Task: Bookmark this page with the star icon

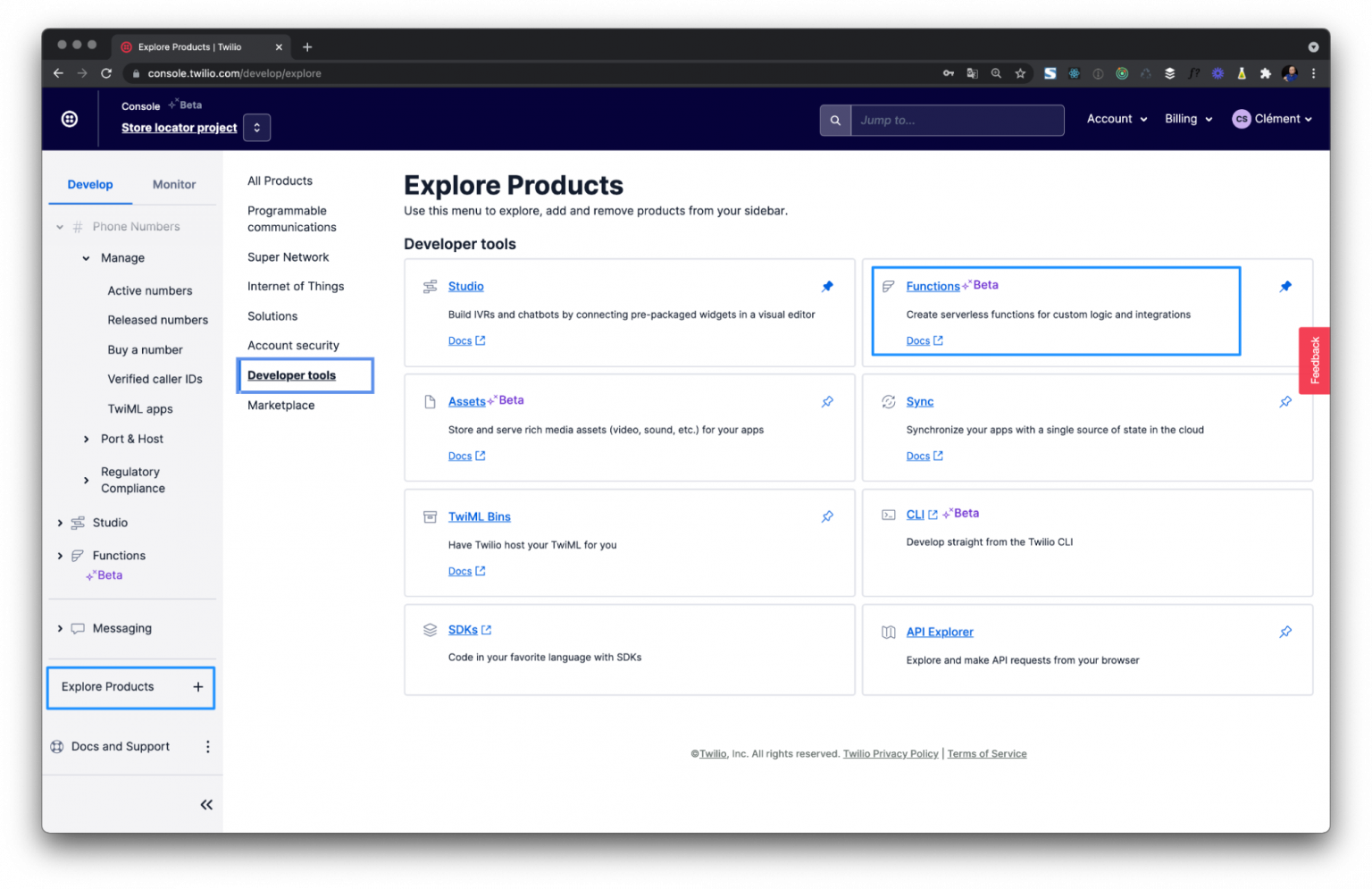Action: pyautogui.click(x=1020, y=73)
